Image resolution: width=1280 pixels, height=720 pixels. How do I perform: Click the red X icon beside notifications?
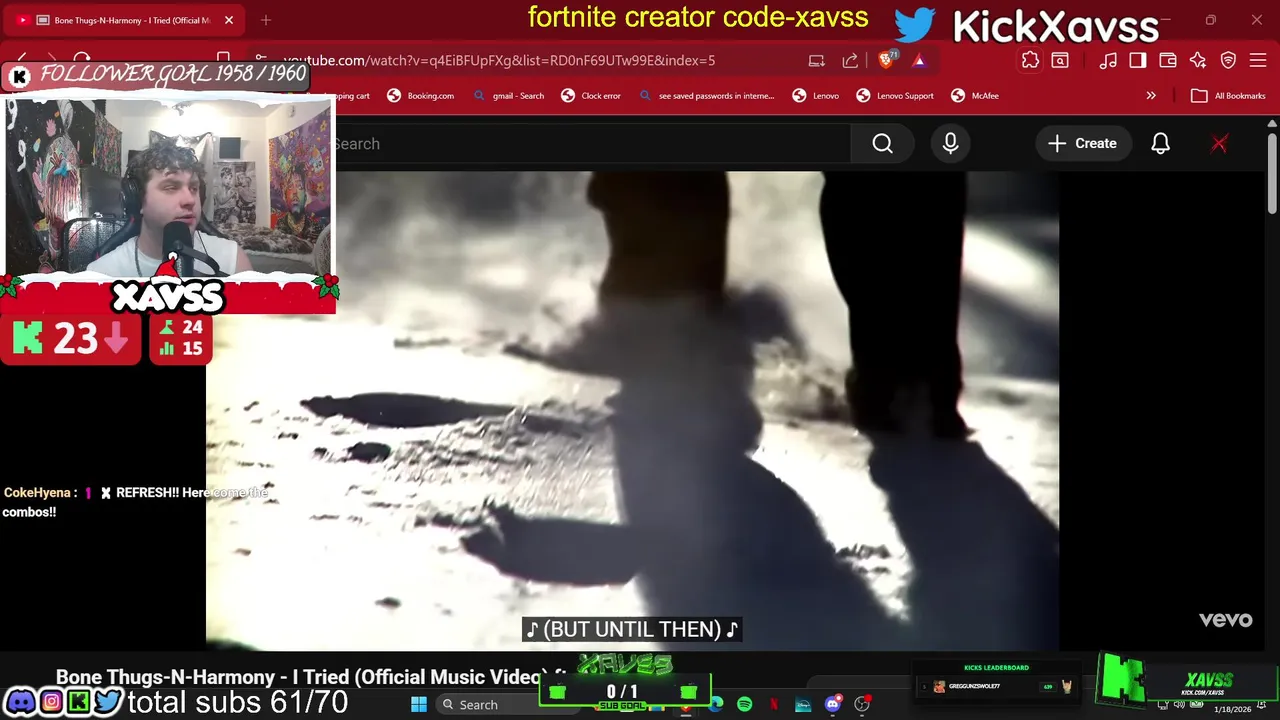1219,144
